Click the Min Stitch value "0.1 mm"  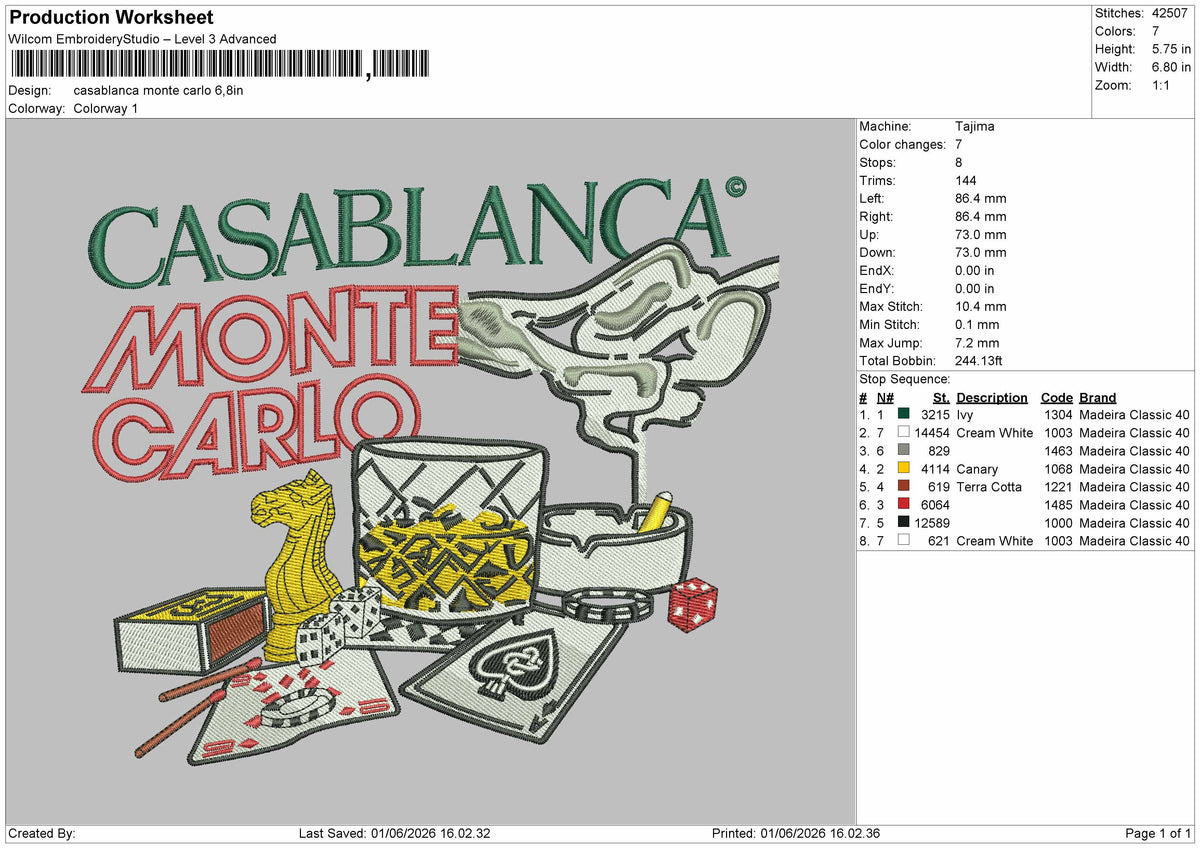pos(977,324)
